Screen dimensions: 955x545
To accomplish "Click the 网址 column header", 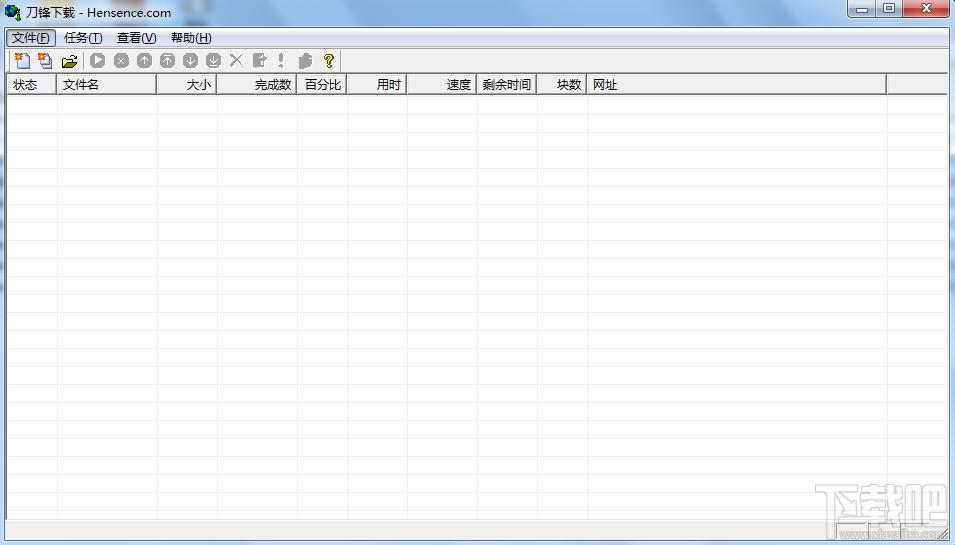I will tap(736, 85).
